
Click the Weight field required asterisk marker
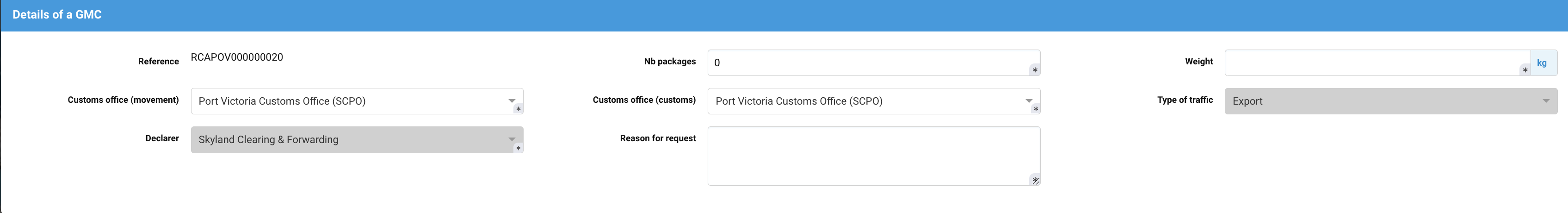(x=1525, y=70)
